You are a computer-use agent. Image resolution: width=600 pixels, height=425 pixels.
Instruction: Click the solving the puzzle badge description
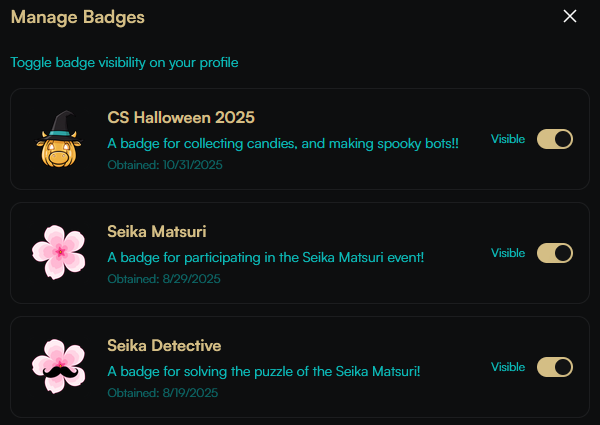pyautogui.click(x=264, y=371)
